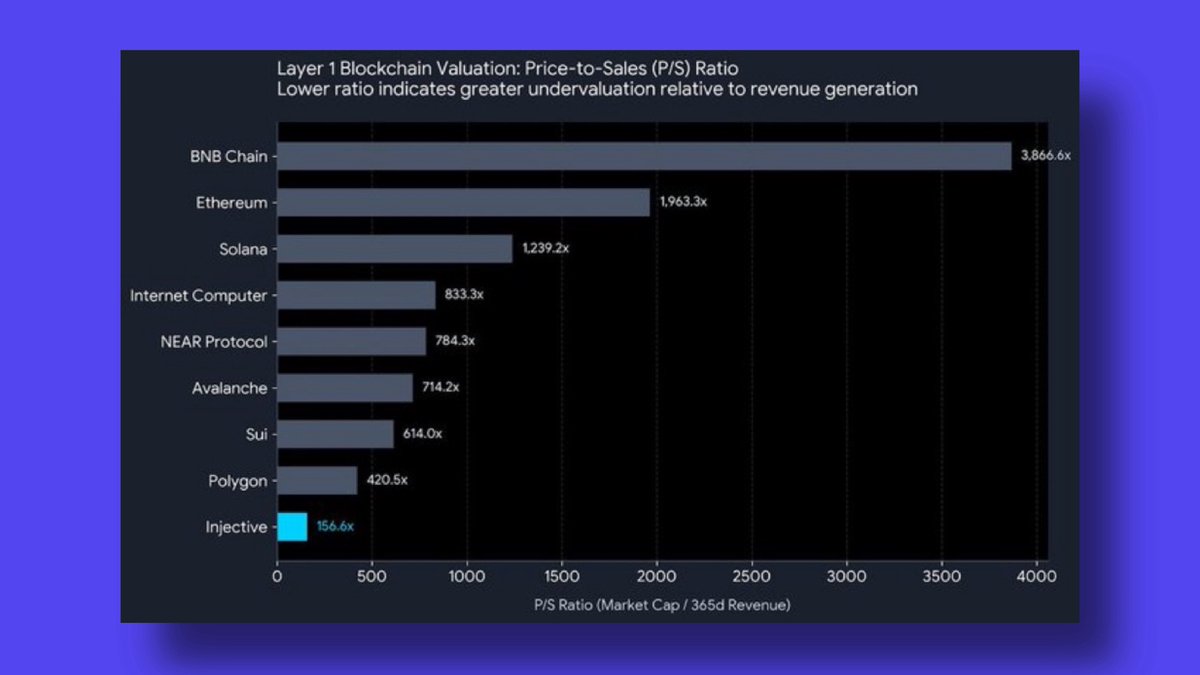The image size is (1200, 675).
Task: Click the 'BNB Chain' axis label
Action: click(x=228, y=157)
